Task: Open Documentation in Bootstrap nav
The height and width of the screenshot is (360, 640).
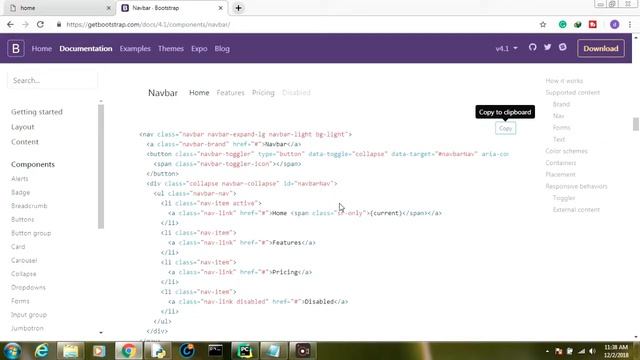Action: click(86, 49)
